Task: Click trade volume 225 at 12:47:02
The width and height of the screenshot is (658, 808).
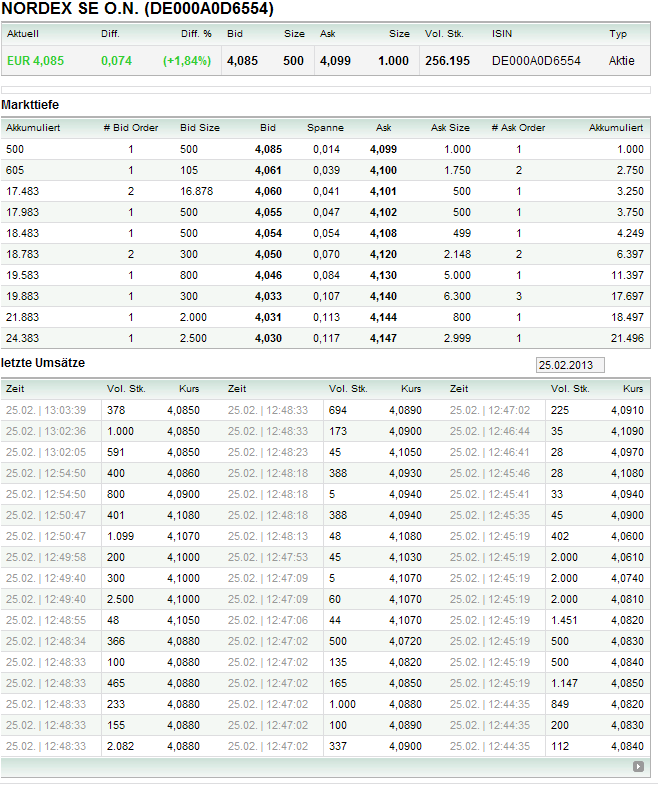Action: coord(560,410)
